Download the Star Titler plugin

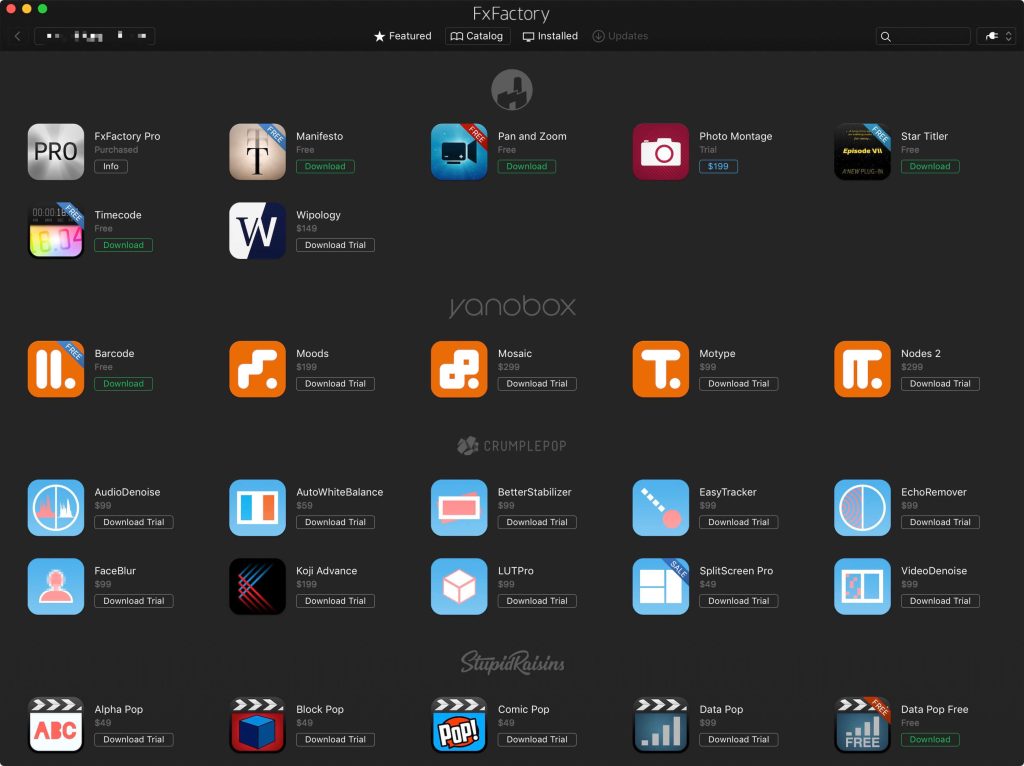[930, 166]
